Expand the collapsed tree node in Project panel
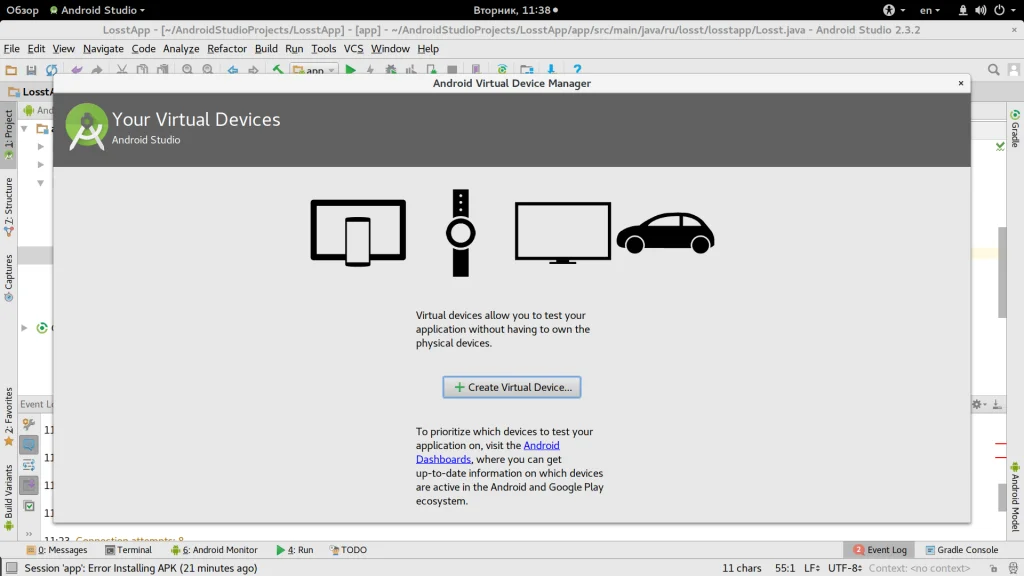 click(x=25, y=327)
